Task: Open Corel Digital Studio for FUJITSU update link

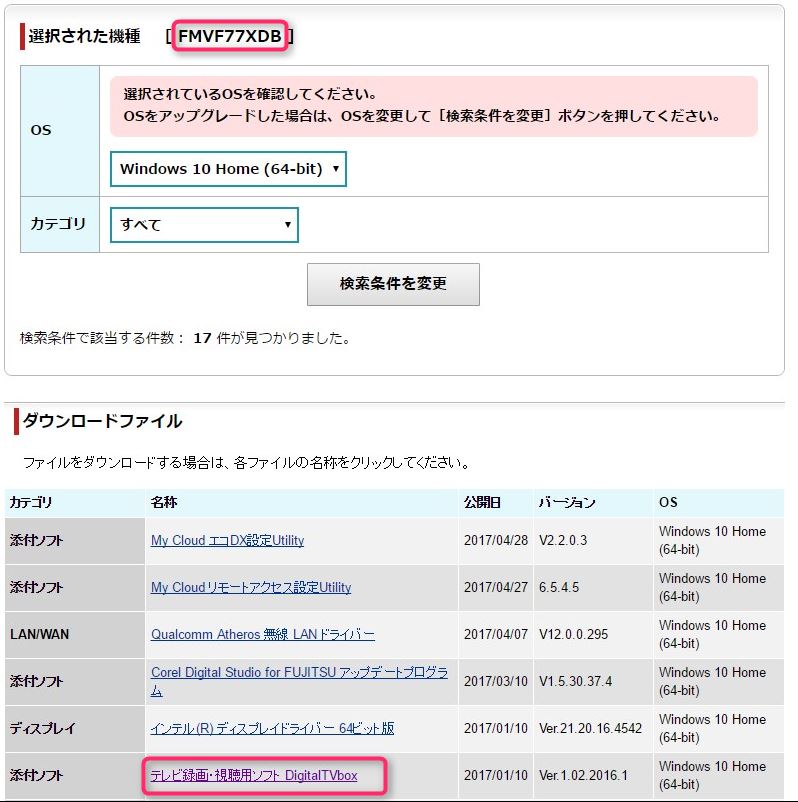Action: [x=299, y=681]
